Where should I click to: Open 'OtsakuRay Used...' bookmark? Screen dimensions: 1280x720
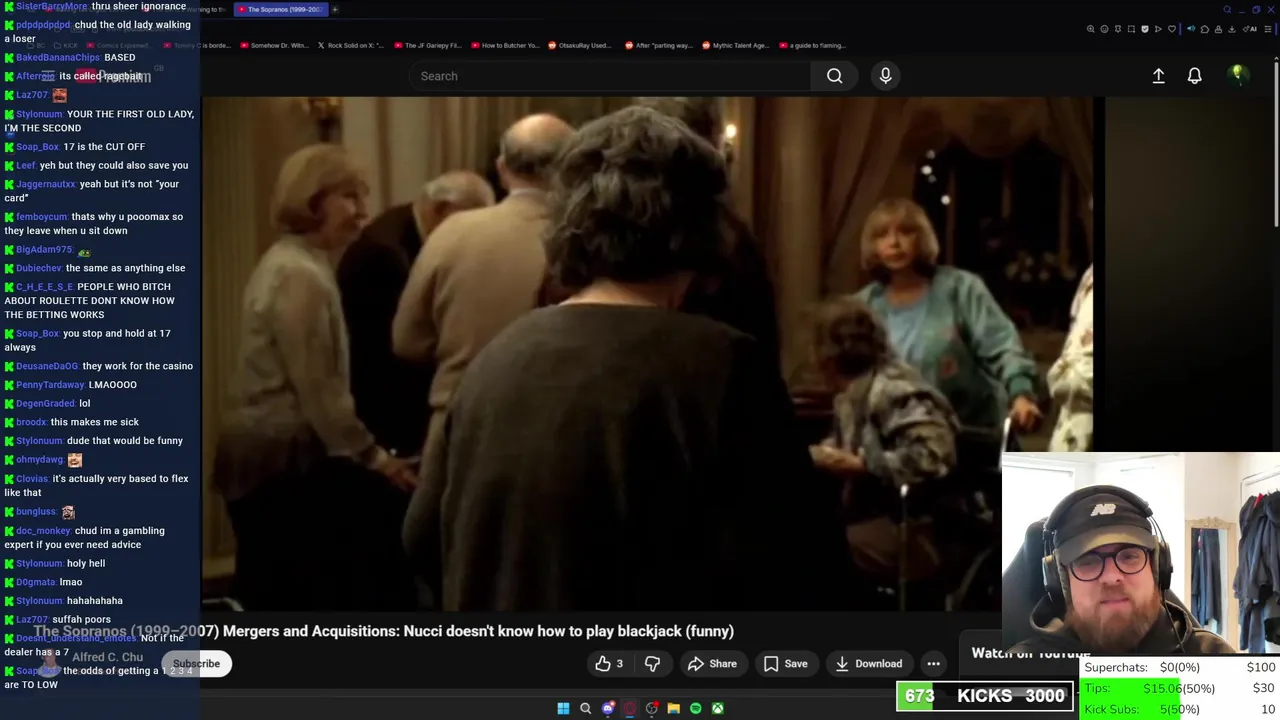click(x=580, y=45)
